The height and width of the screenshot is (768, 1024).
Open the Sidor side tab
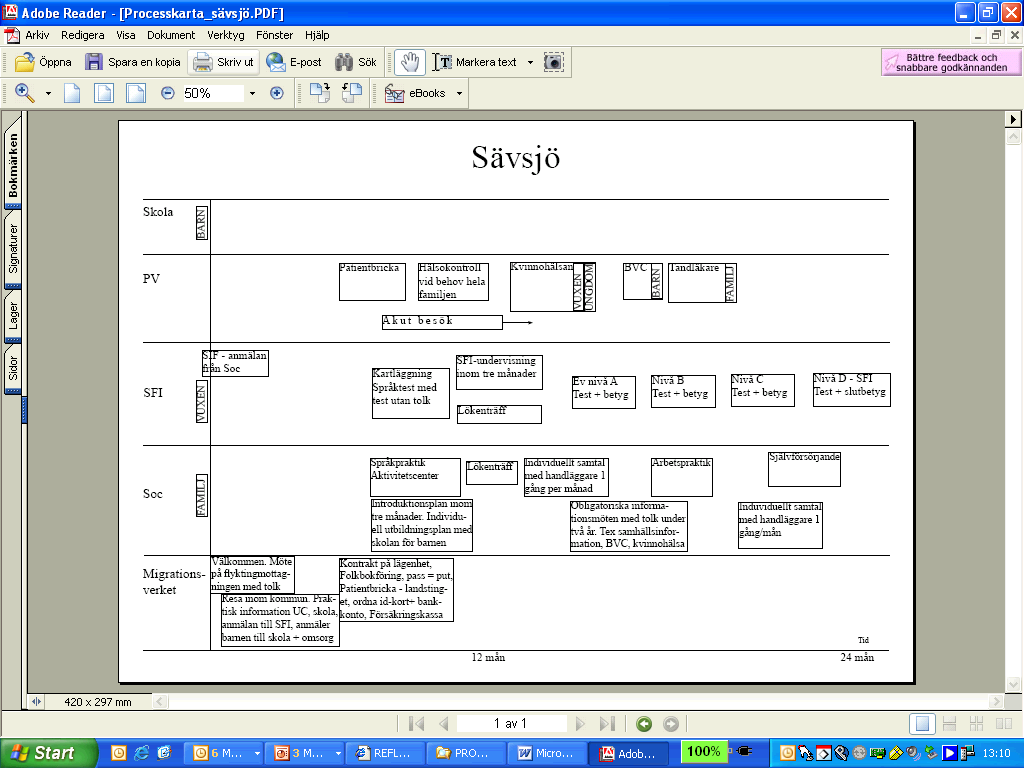pos(13,368)
